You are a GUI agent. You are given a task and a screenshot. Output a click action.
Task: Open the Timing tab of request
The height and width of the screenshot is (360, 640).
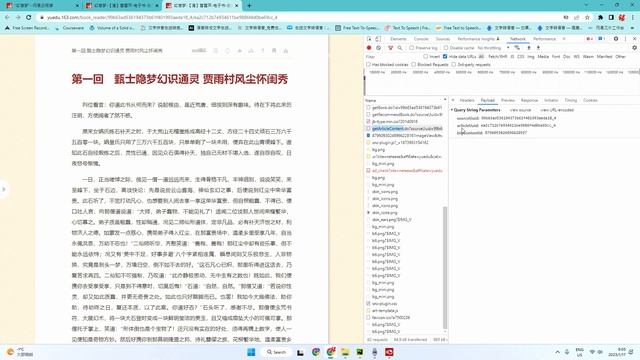click(x=571, y=100)
